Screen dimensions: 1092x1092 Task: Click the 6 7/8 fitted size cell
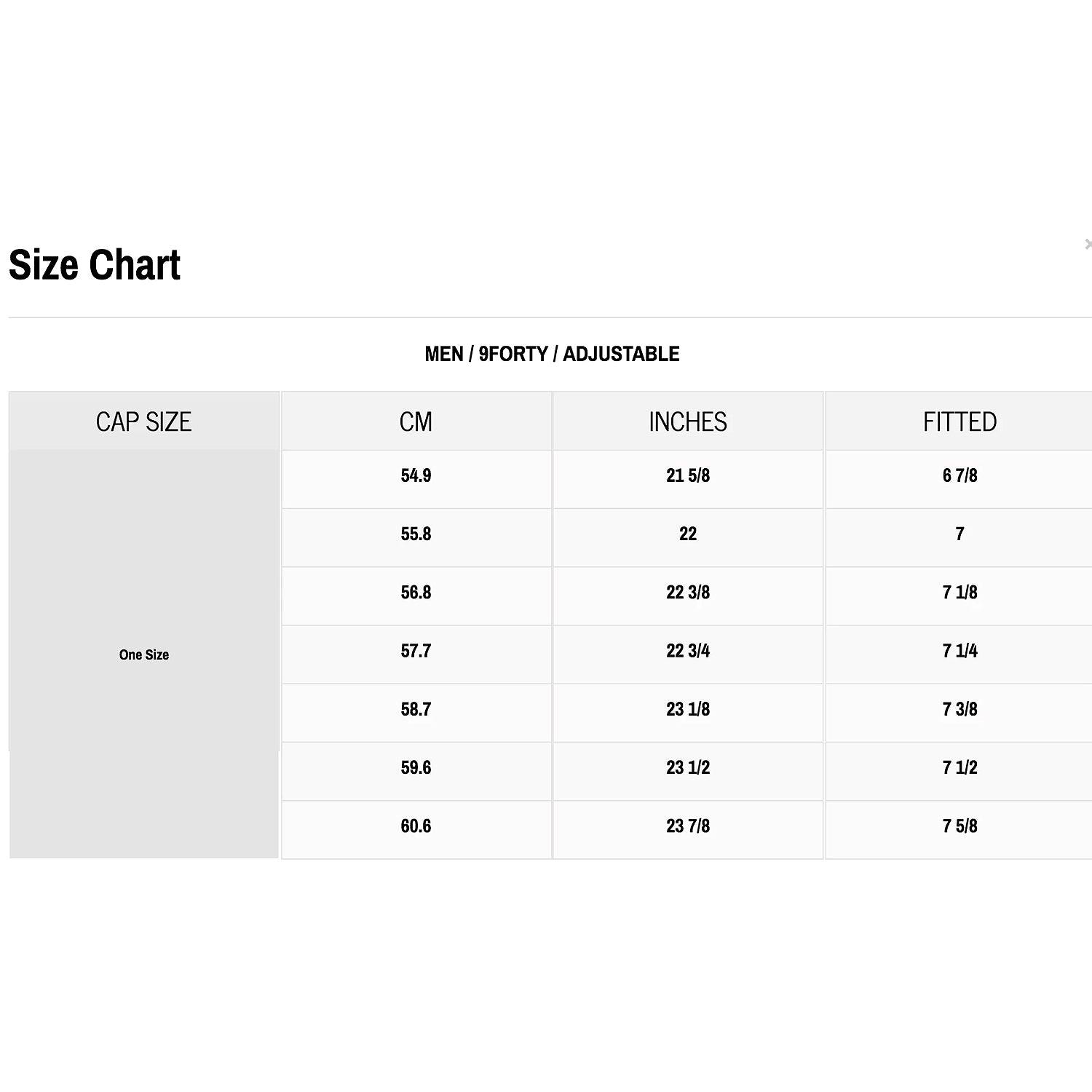pos(960,475)
